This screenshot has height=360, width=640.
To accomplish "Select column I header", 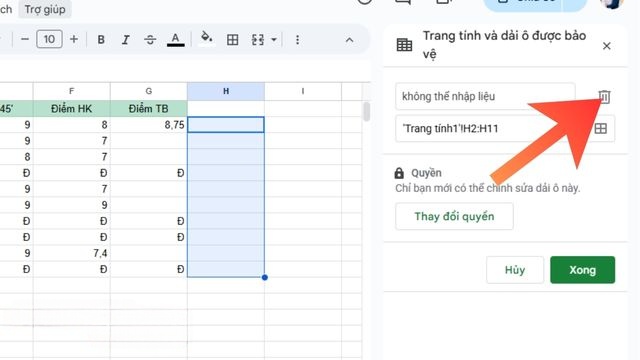I will (x=303, y=91).
